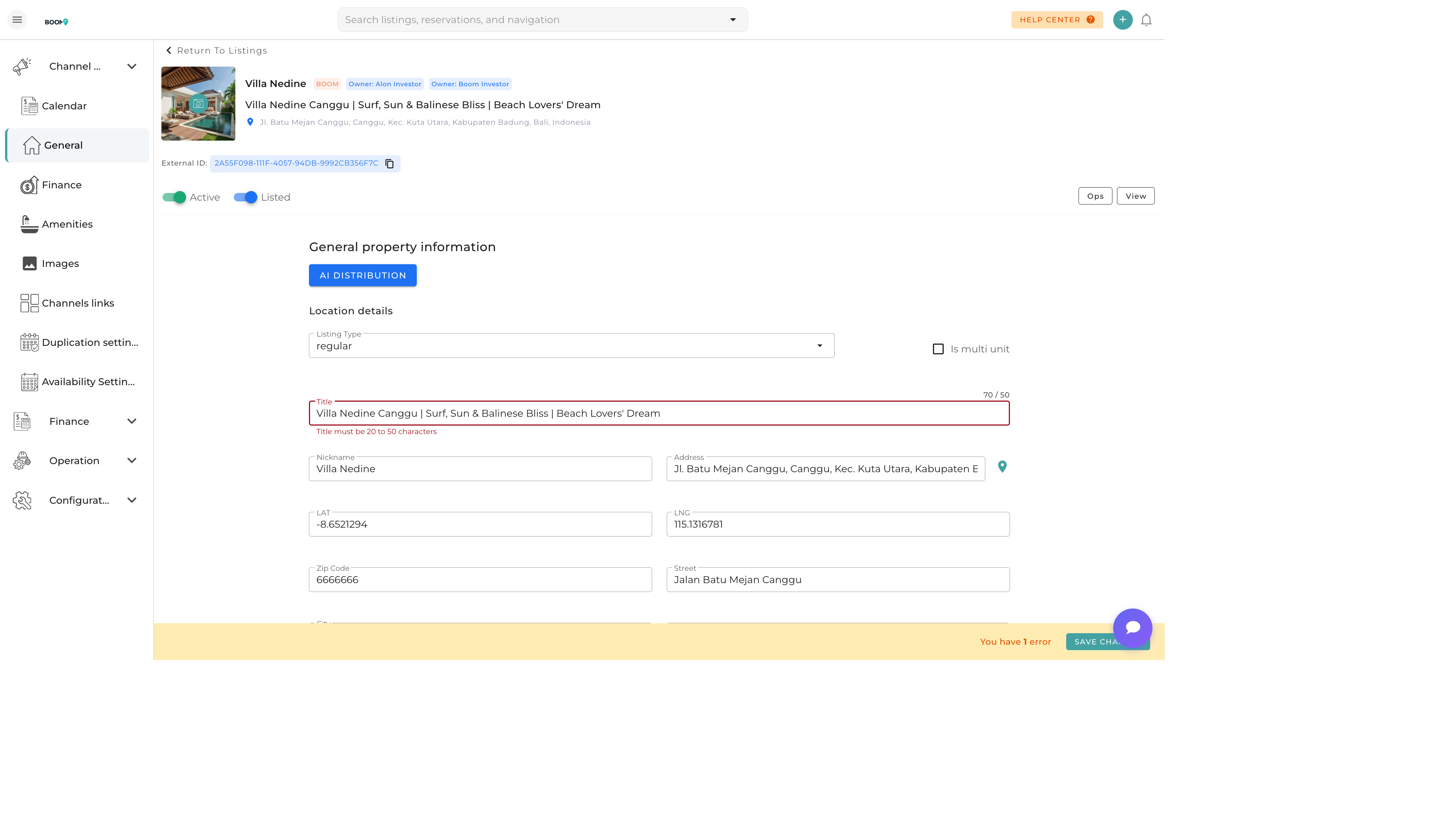
Task: Click the hamburger menu icon
Action: (x=17, y=20)
